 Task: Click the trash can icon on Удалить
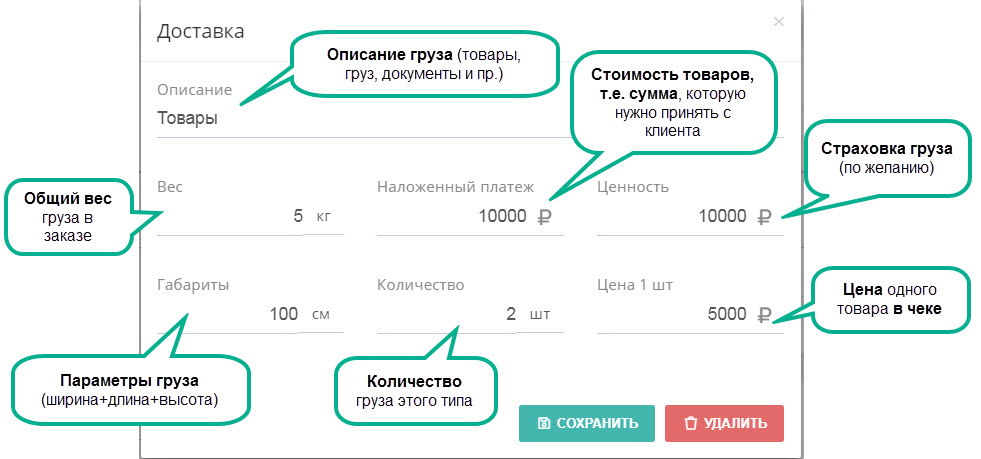690,423
